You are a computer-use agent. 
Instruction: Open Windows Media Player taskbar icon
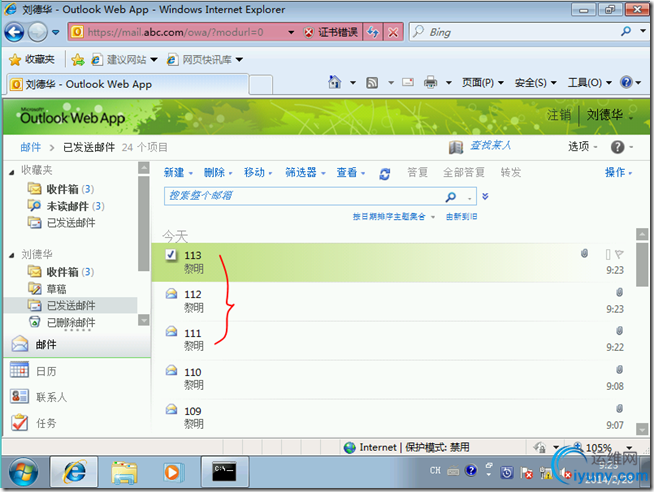click(x=172, y=472)
